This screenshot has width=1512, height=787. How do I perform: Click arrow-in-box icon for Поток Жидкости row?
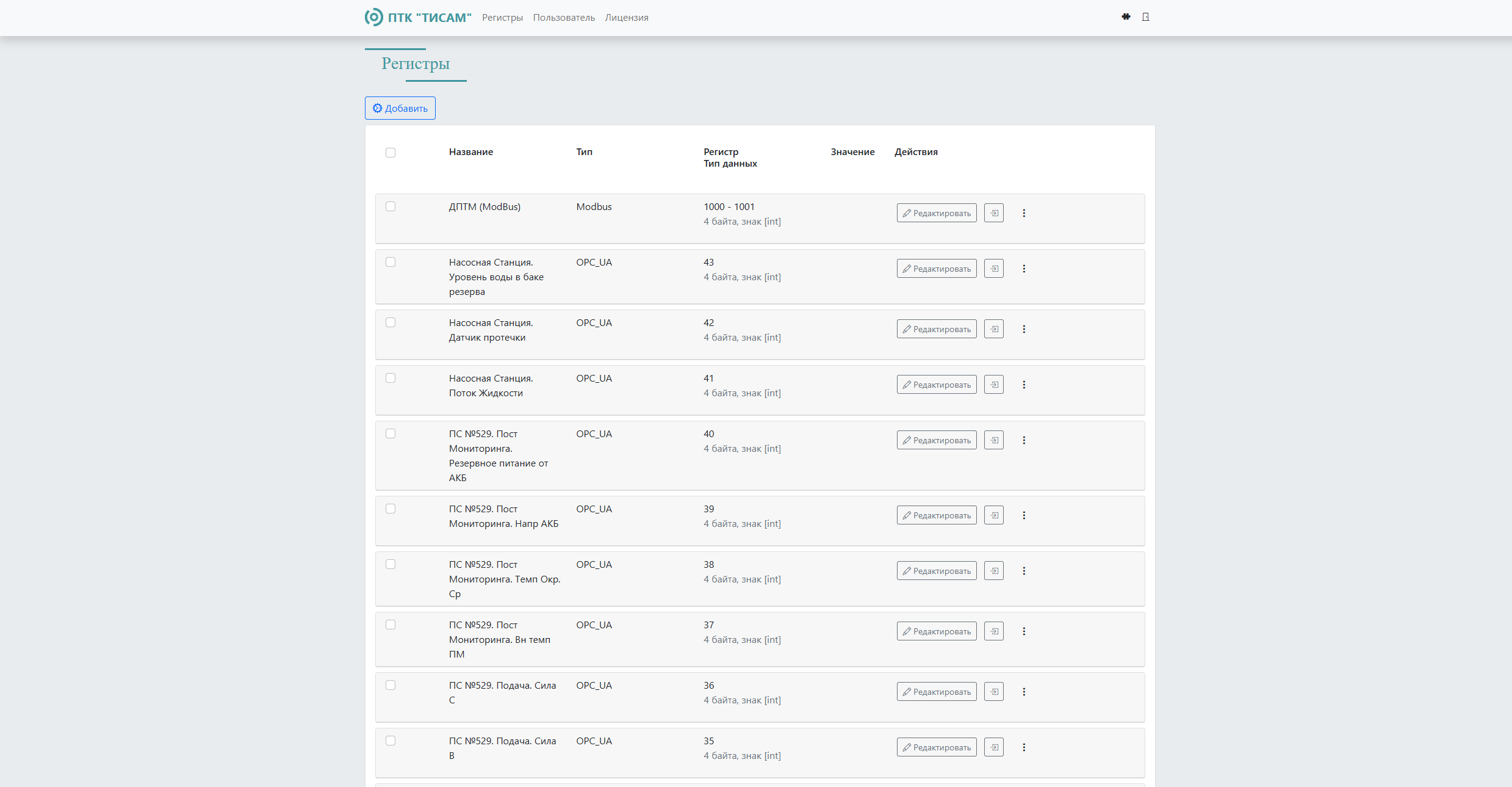tap(994, 385)
